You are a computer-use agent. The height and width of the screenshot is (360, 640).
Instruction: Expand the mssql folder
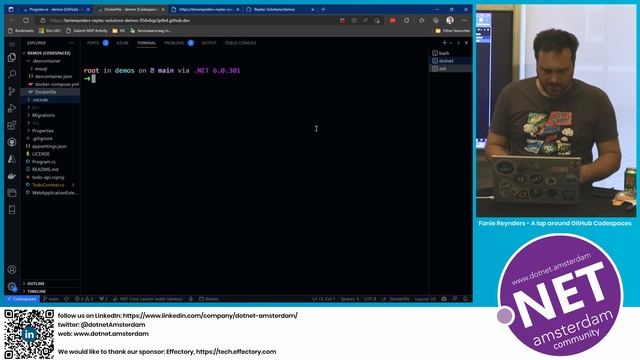pyautogui.click(x=41, y=69)
